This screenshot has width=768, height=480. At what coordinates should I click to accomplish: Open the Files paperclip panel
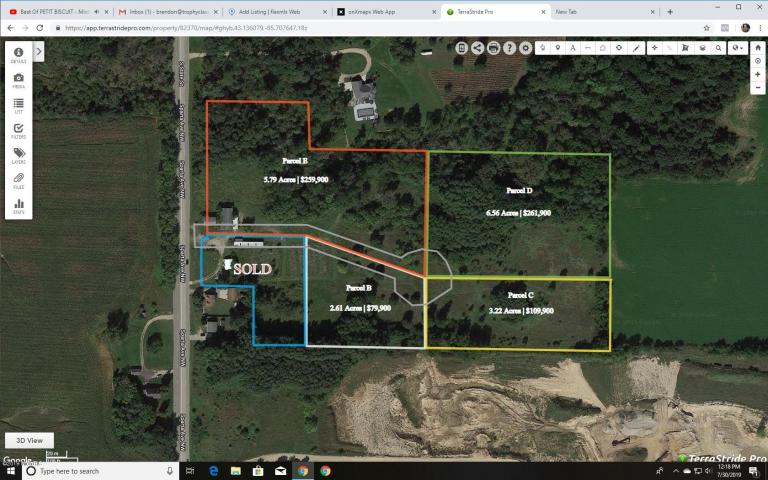coord(18,181)
